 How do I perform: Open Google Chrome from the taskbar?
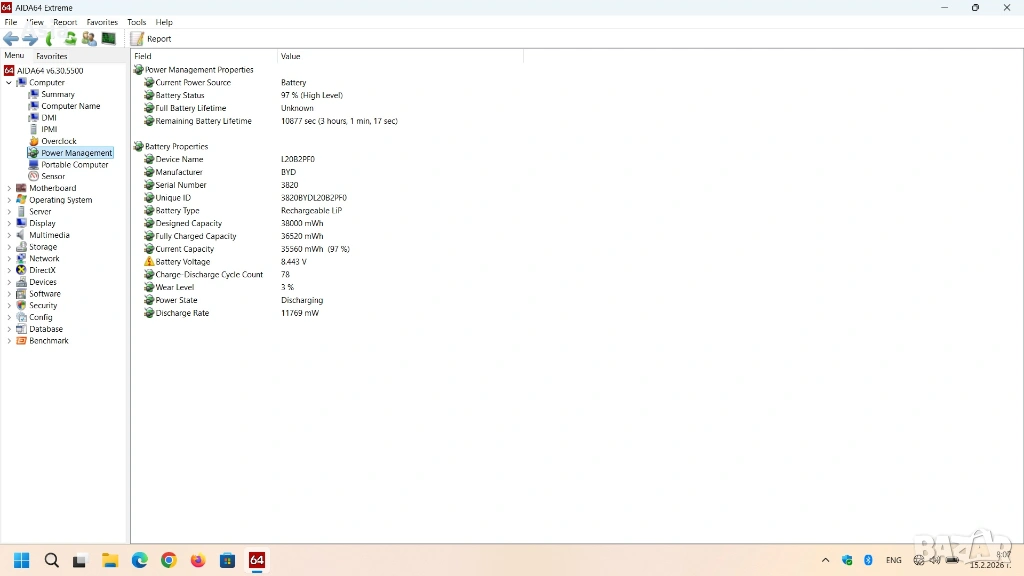pos(169,560)
